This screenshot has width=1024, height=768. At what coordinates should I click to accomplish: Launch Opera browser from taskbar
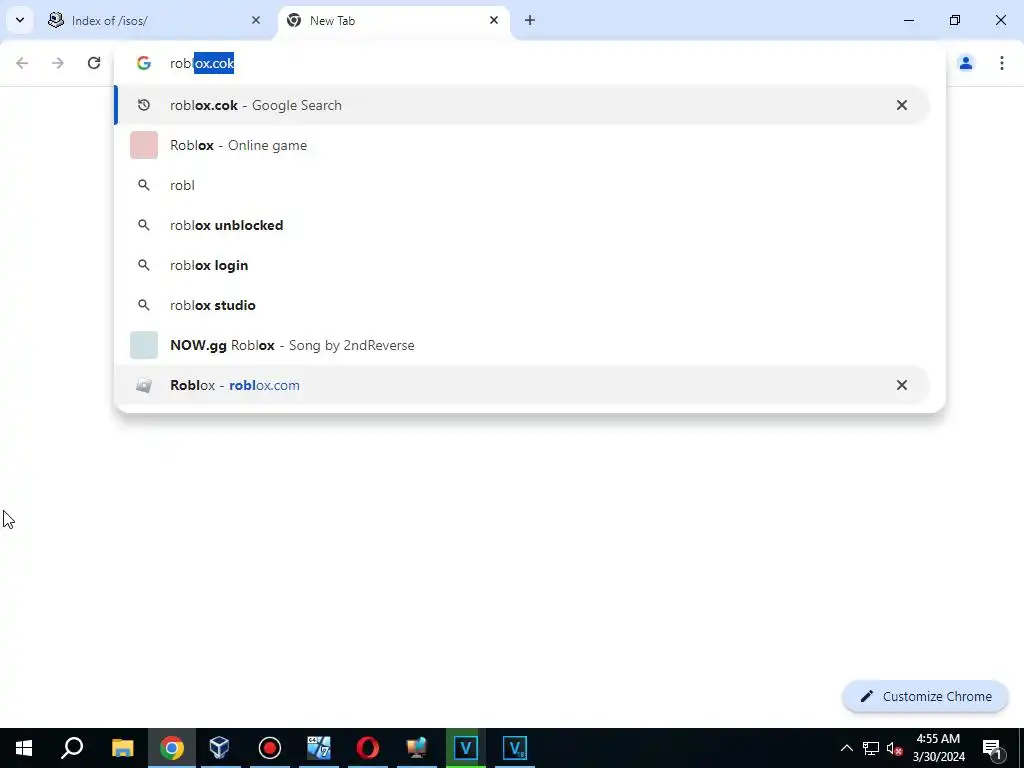pyautogui.click(x=368, y=748)
